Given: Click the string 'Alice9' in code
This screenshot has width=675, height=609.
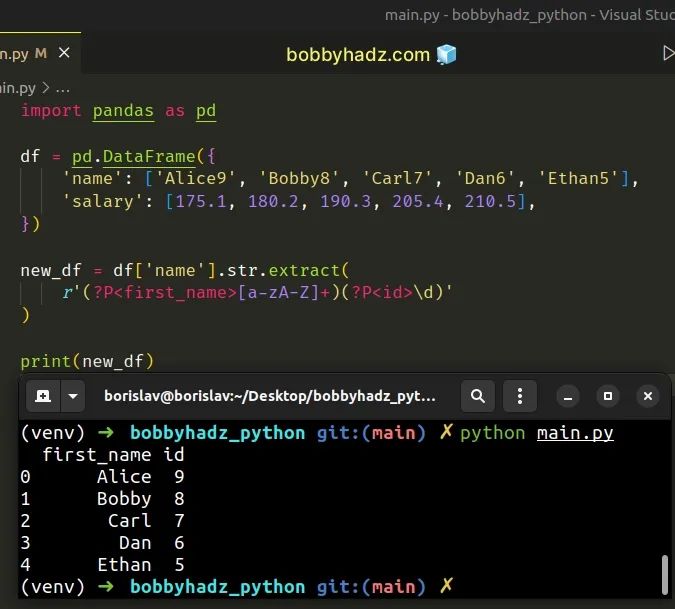Looking at the screenshot, I should (195, 178).
